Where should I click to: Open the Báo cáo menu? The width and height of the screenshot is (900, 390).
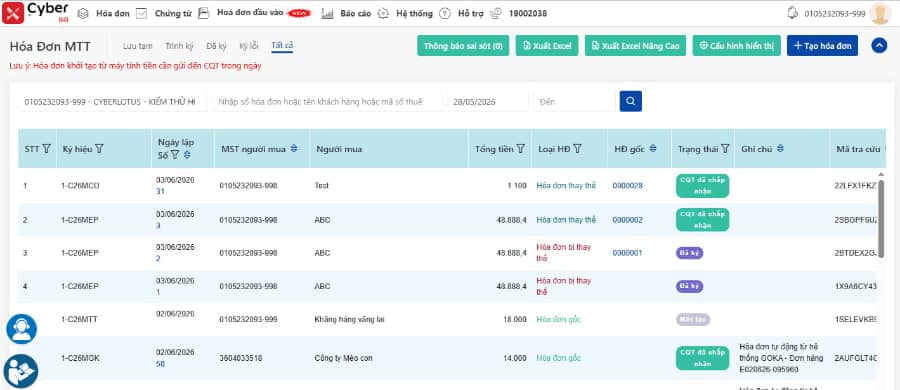coord(355,13)
